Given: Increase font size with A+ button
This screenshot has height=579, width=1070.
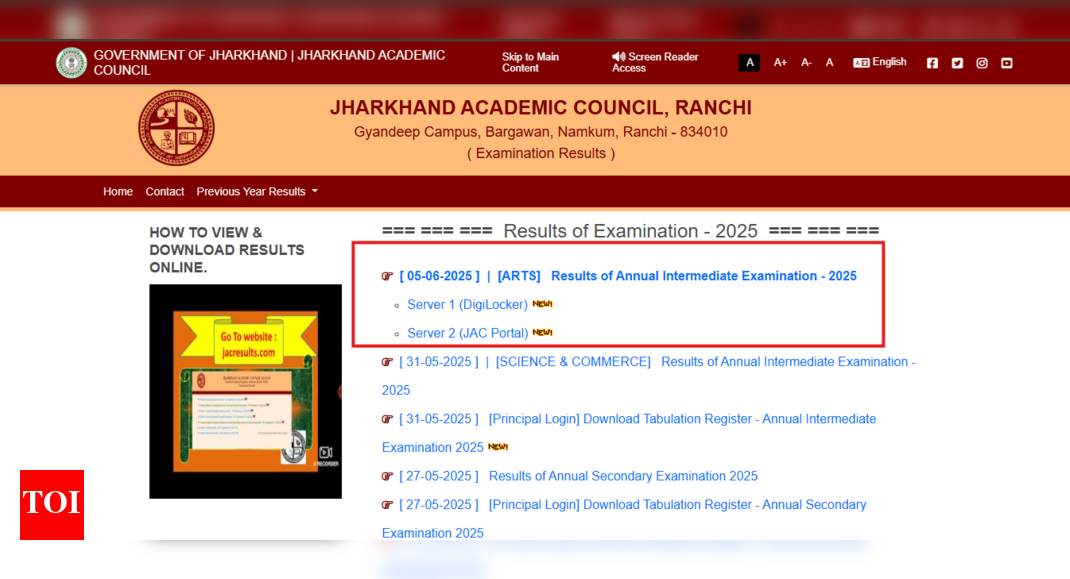Looking at the screenshot, I should pyautogui.click(x=780, y=63).
